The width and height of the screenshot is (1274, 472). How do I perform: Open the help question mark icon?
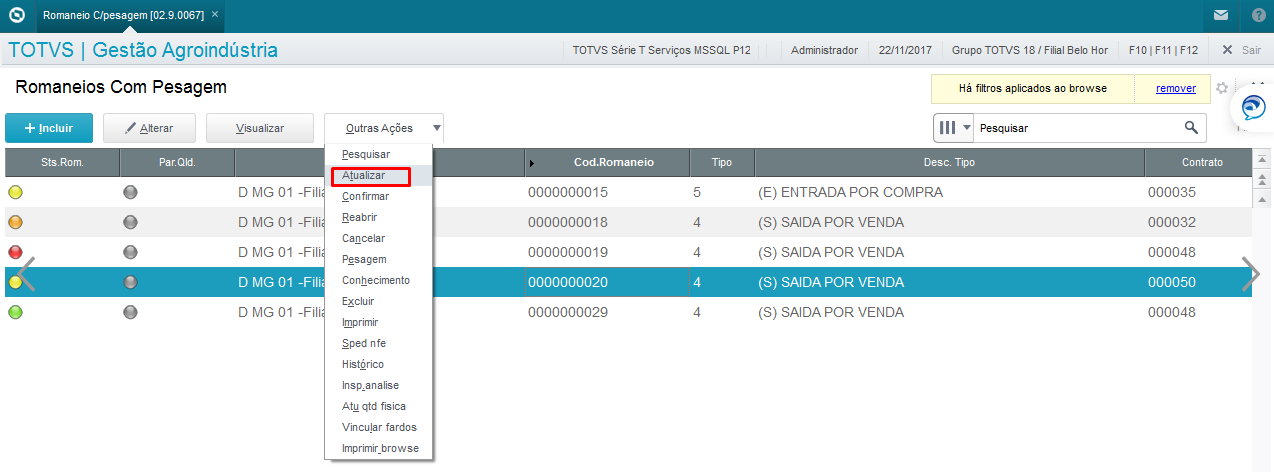pyautogui.click(x=1258, y=15)
